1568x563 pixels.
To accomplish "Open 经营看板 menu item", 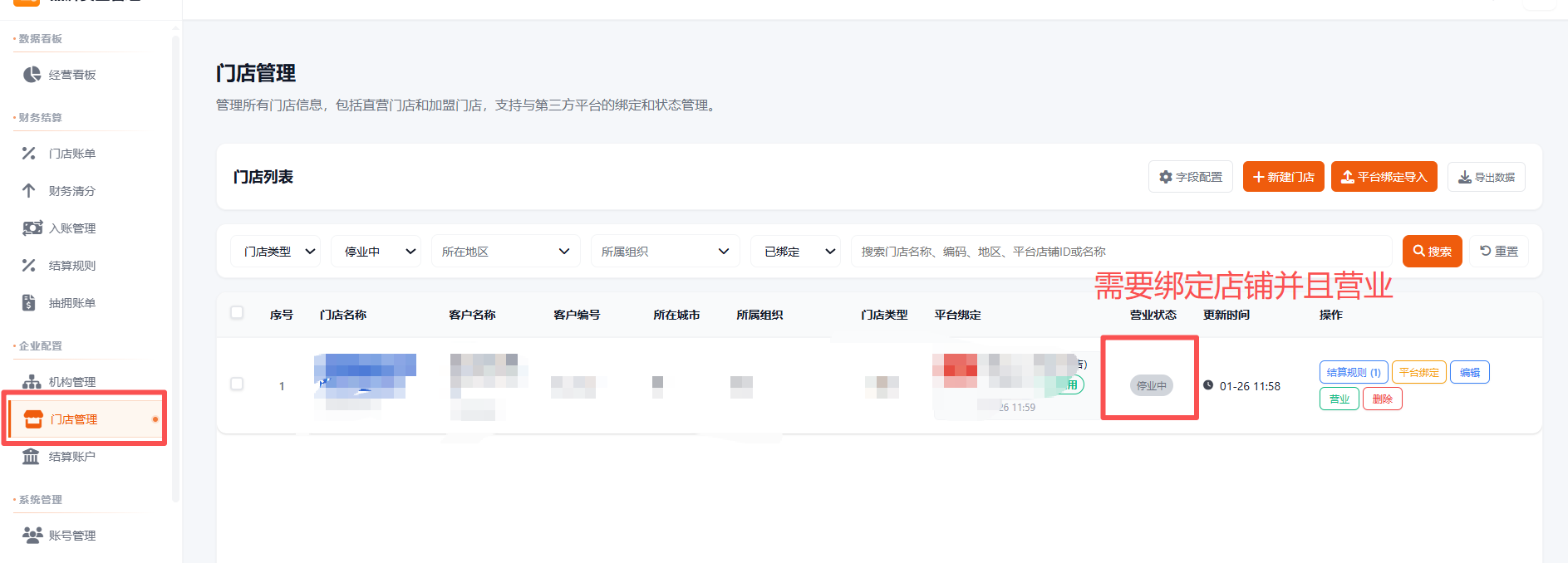I will (72, 75).
